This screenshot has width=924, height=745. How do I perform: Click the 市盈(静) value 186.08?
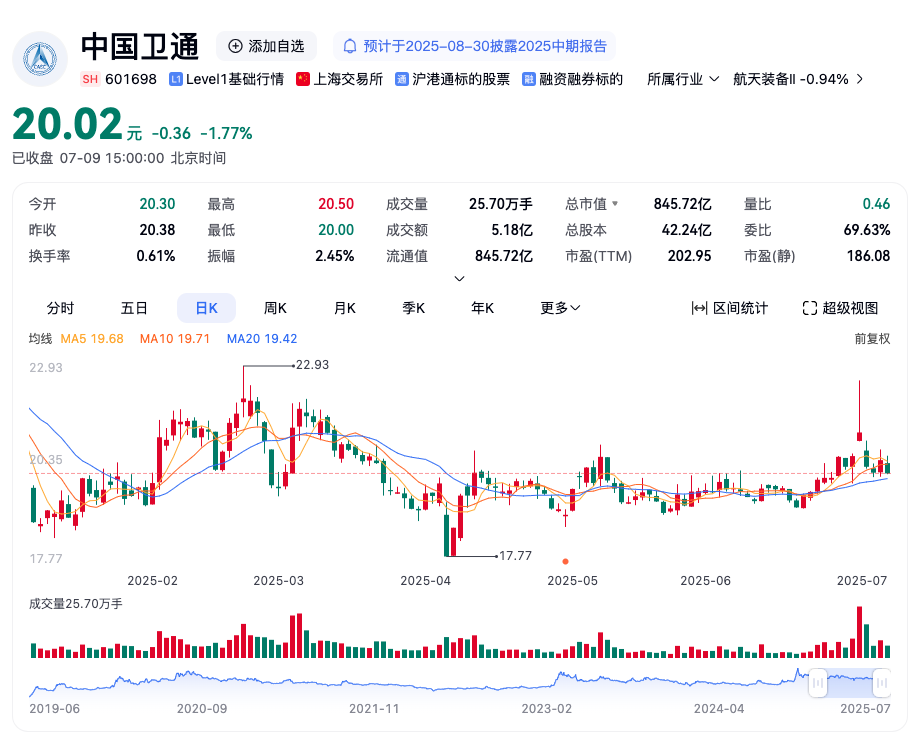(869, 256)
